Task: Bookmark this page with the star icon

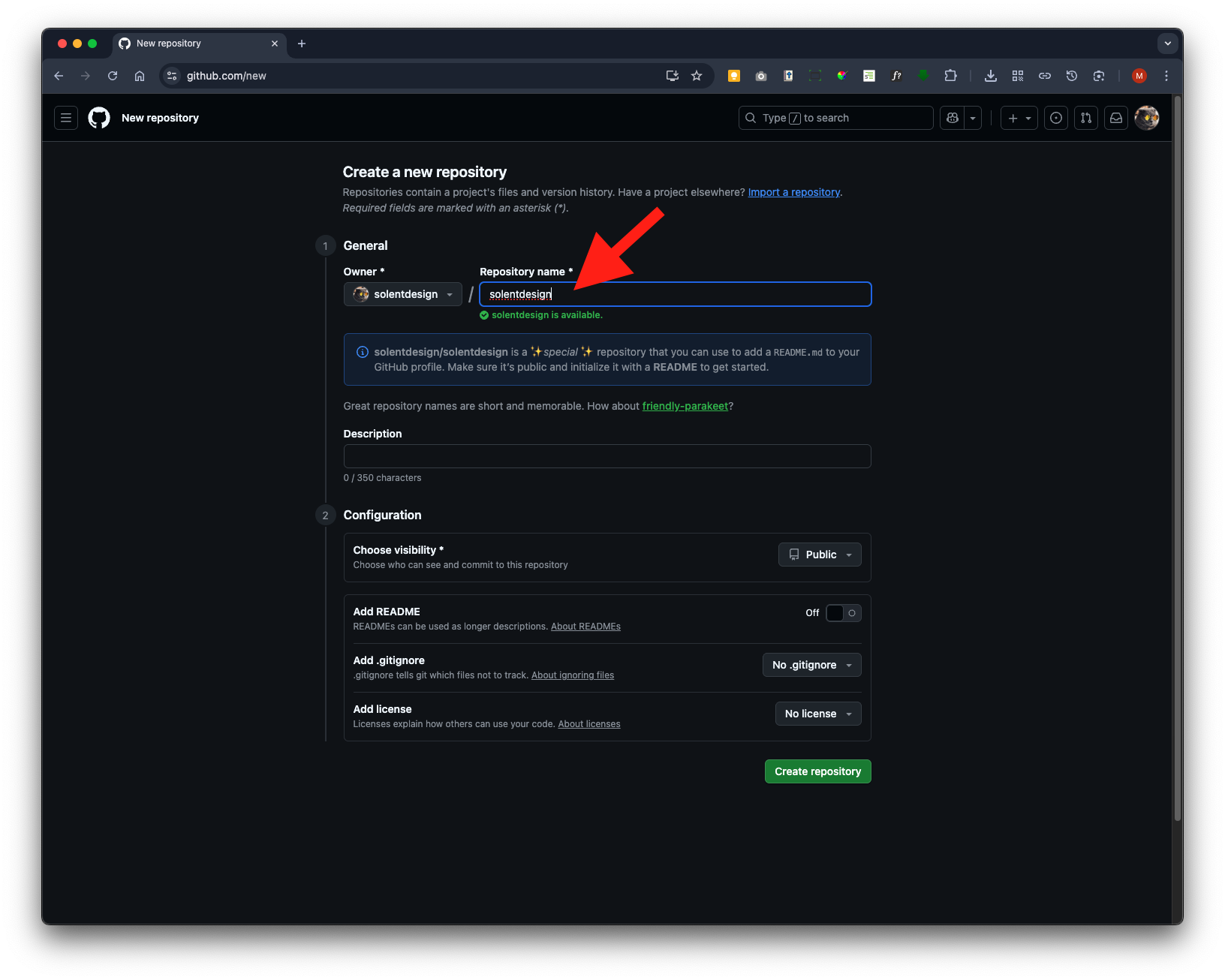Action: pos(697,76)
